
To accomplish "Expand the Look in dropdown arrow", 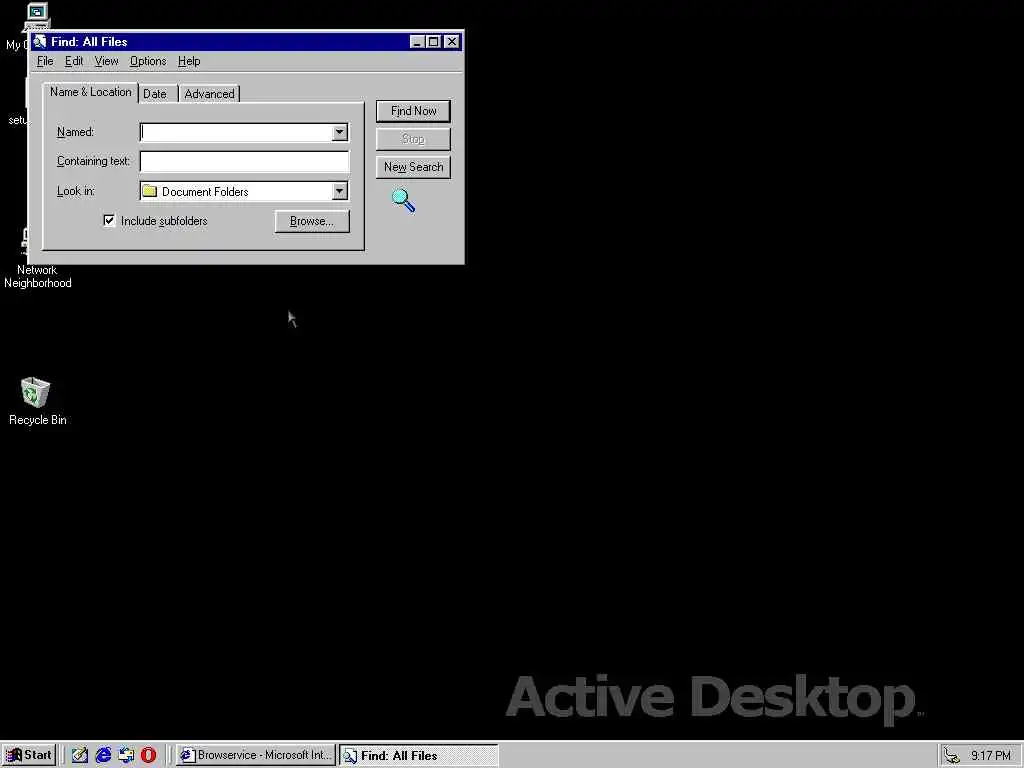I will (x=340, y=191).
